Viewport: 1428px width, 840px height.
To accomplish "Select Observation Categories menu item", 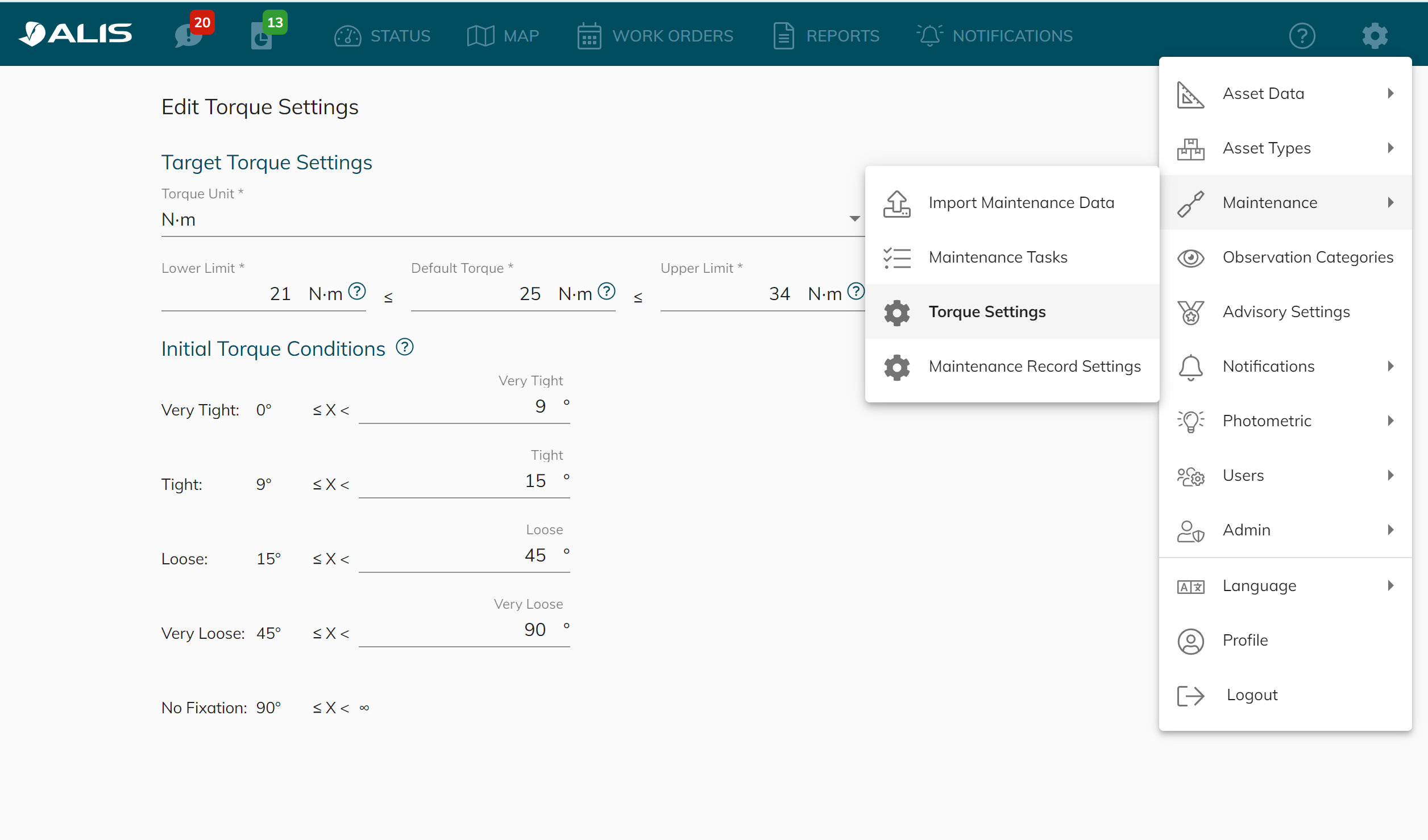I will [1307, 257].
